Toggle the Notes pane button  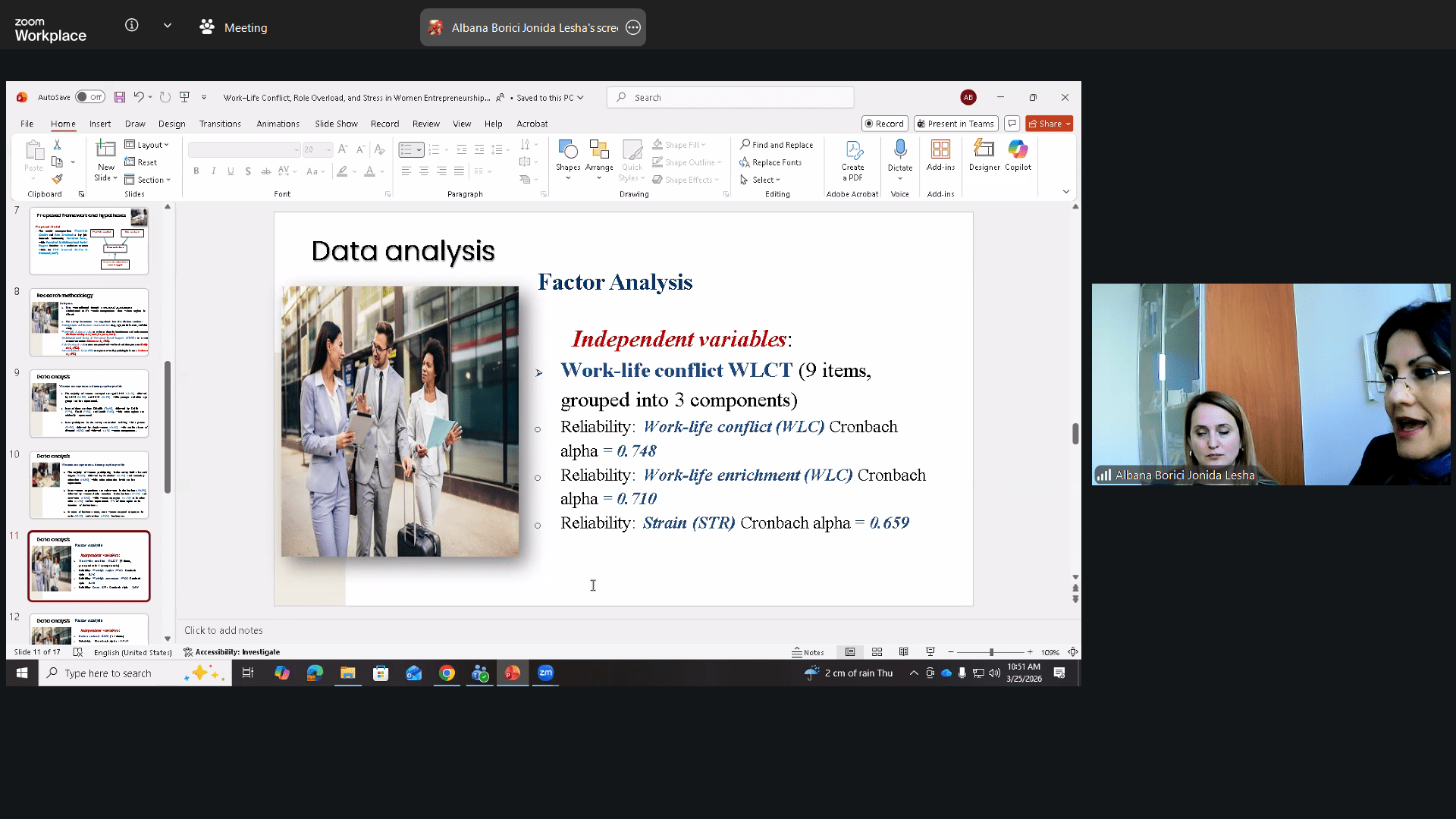[808, 652]
